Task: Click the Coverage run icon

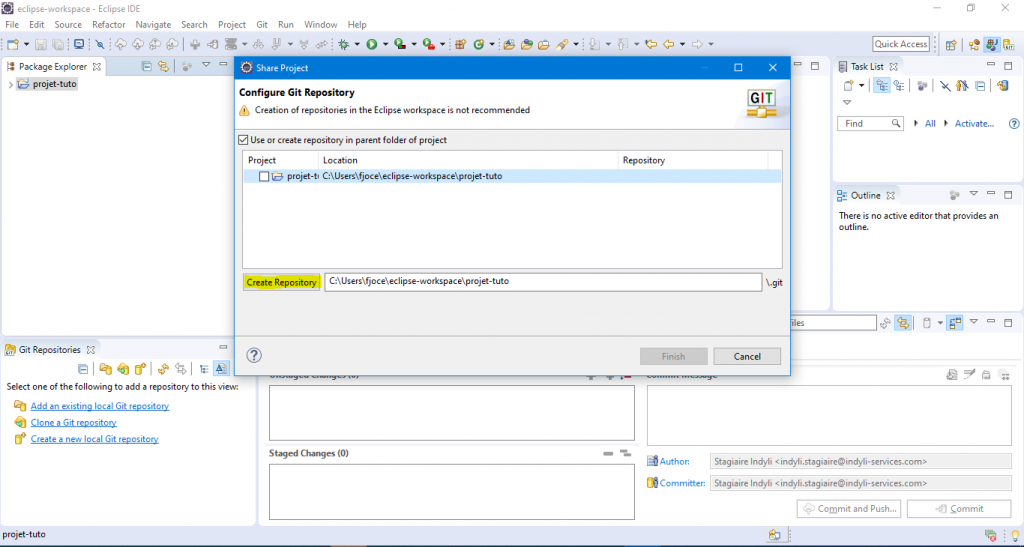Action: [400, 44]
